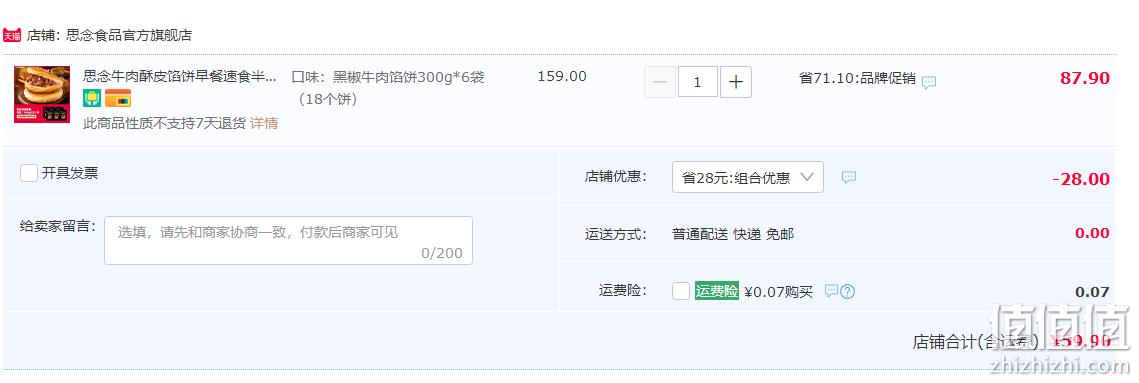The image size is (1139, 383).
Task: Open the chat bubble icon after ¥0.07购买
Action: [x=832, y=291]
